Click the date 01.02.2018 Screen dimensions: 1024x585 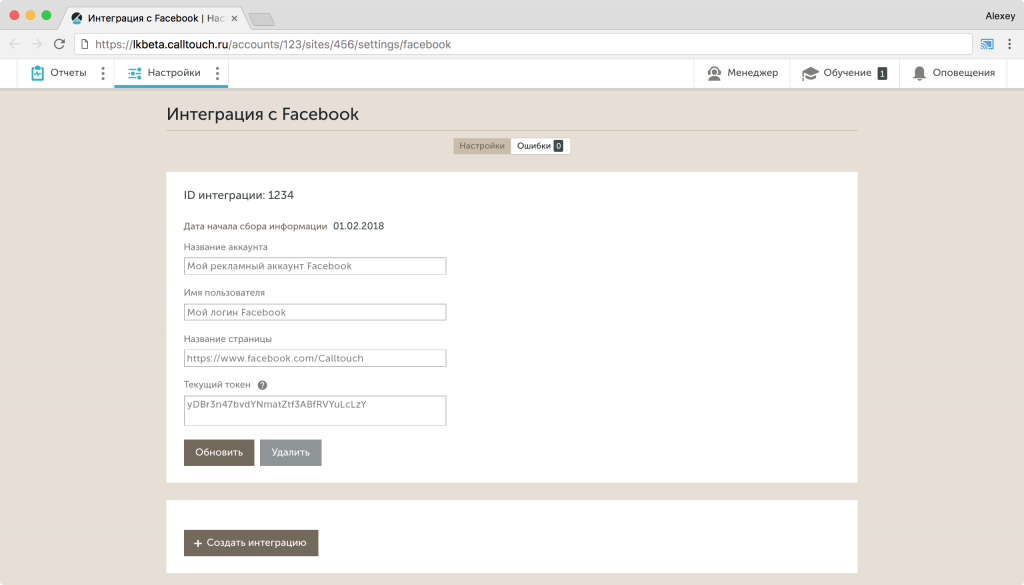point(359,227)
